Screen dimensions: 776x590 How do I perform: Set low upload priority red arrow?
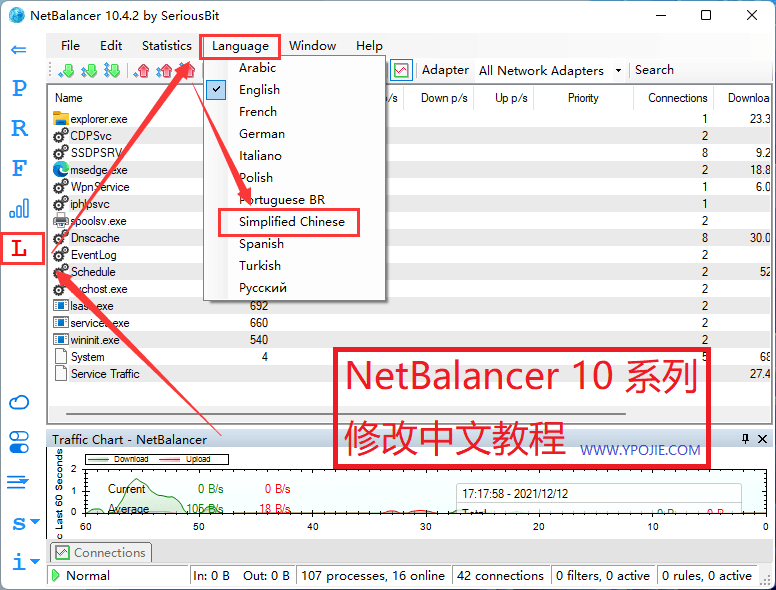coord(142,71)
